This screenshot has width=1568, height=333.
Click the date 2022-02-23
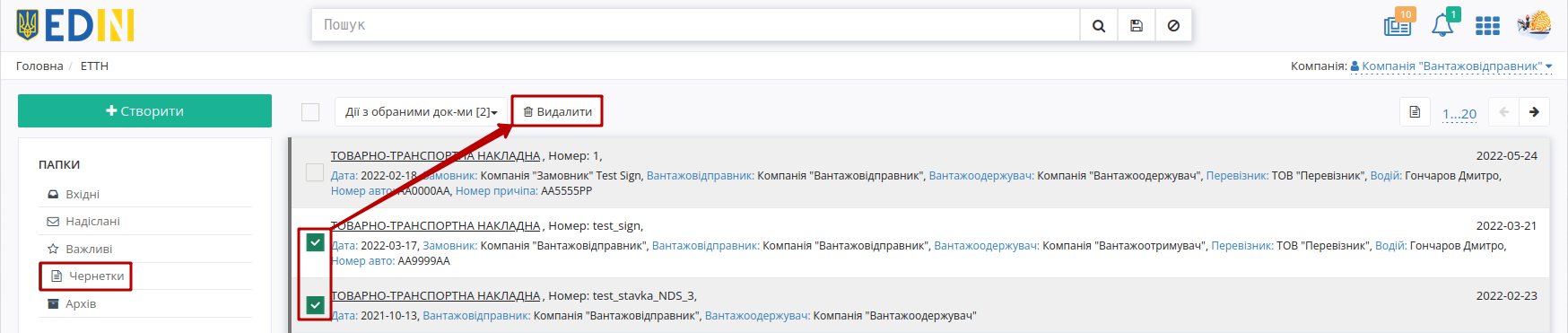(1506, 296)
